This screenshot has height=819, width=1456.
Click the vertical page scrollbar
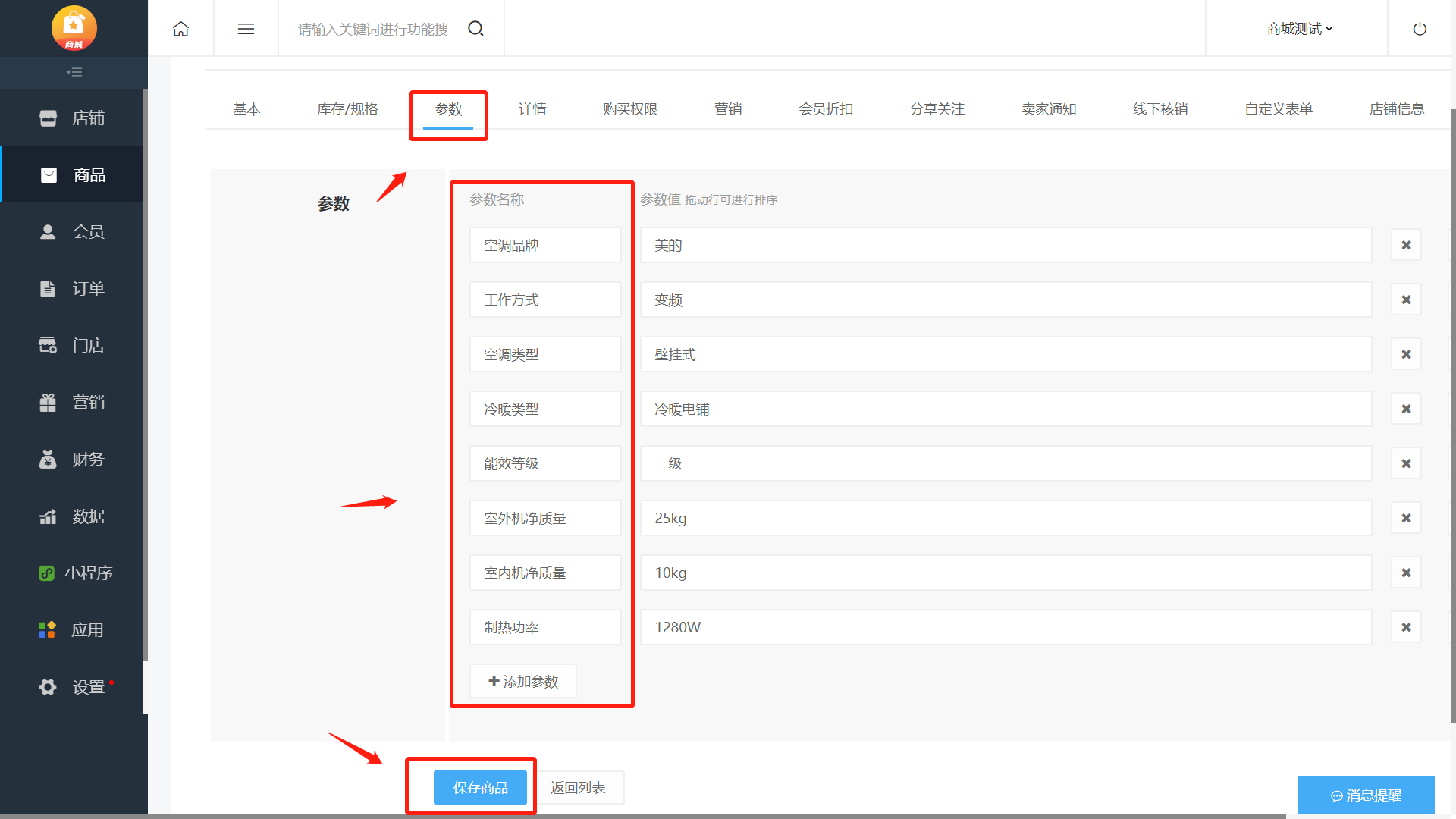pos(1453,416)
